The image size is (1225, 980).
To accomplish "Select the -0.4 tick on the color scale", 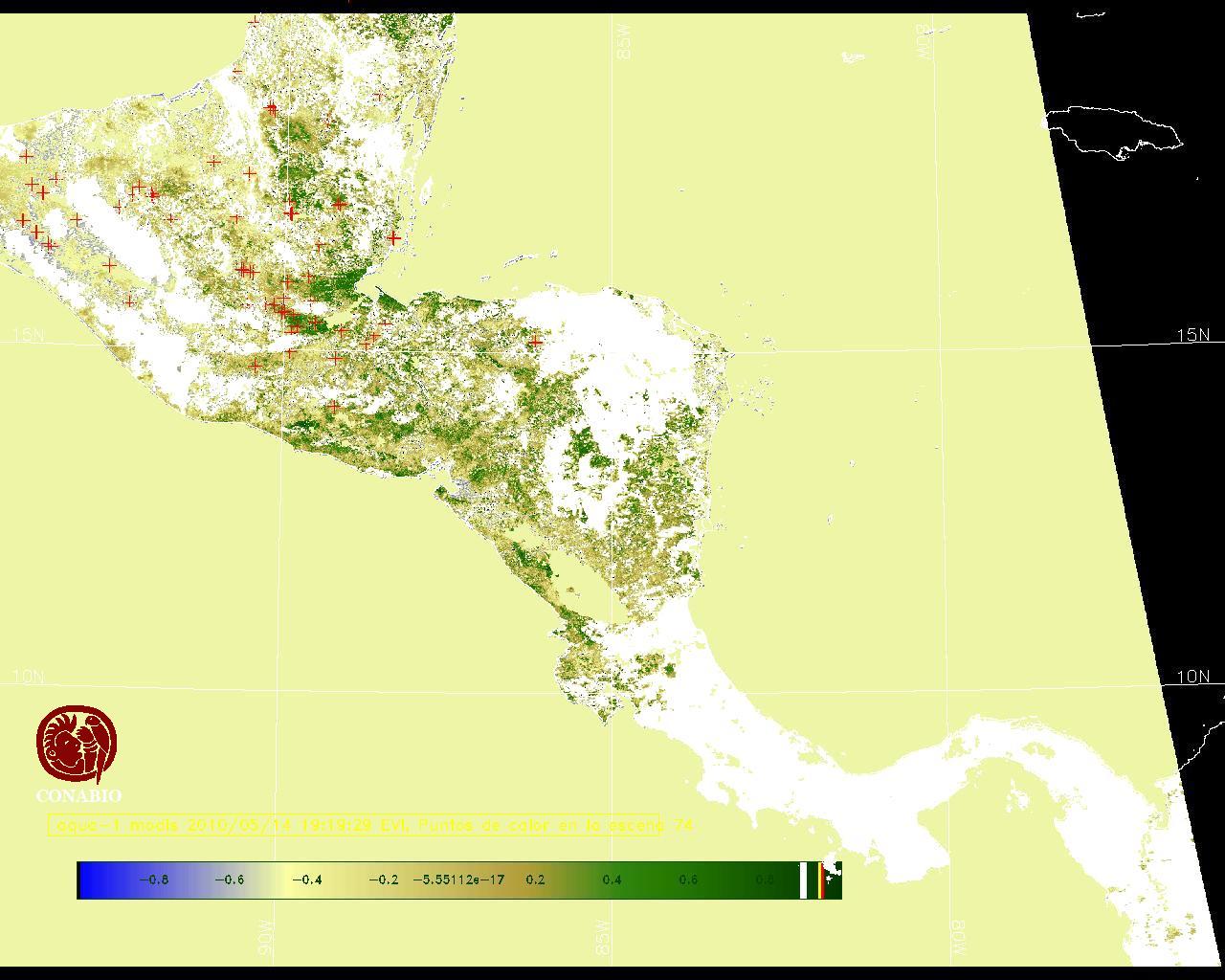I will [306, 880].
